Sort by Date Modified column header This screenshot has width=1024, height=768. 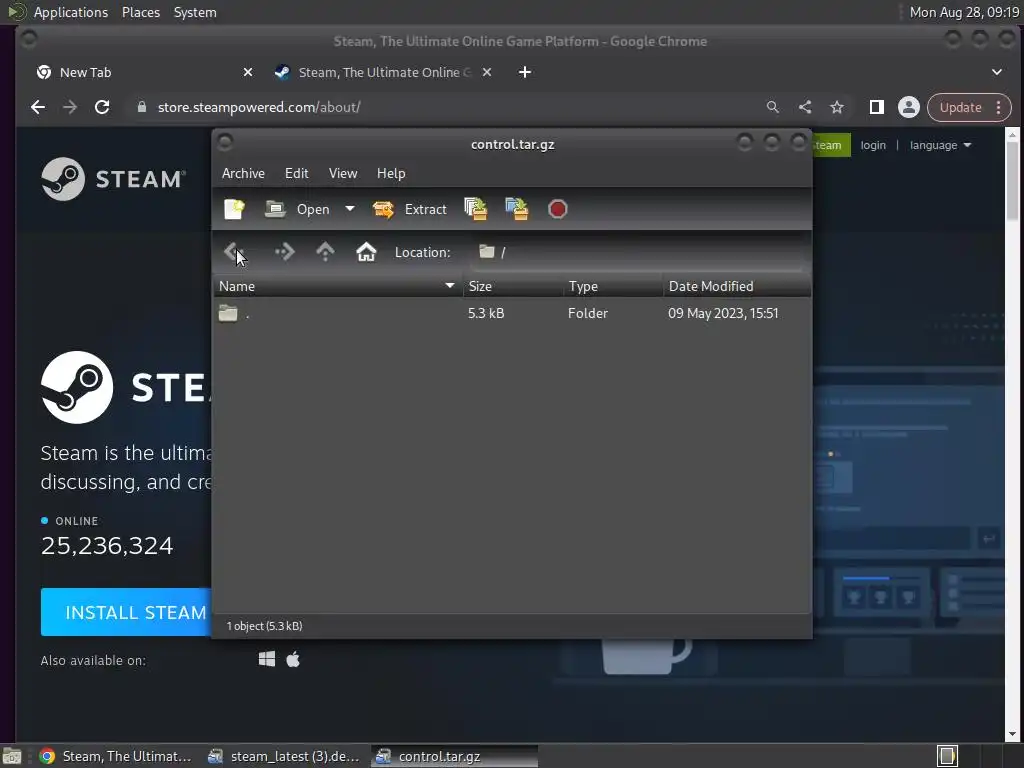click(737, 286)
